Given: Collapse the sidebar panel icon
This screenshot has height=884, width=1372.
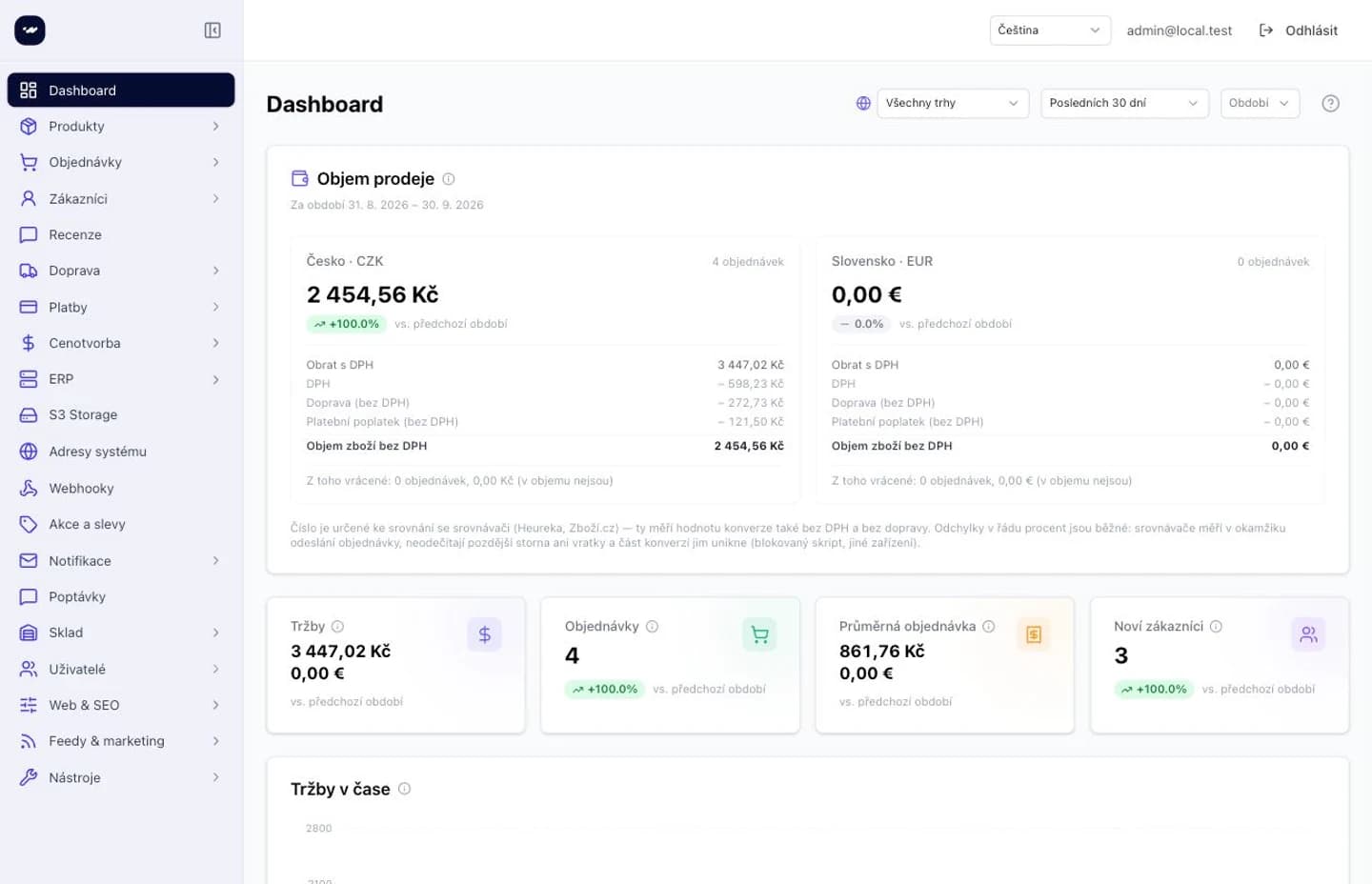Looking at the screenshot, I should coord(212,30).
